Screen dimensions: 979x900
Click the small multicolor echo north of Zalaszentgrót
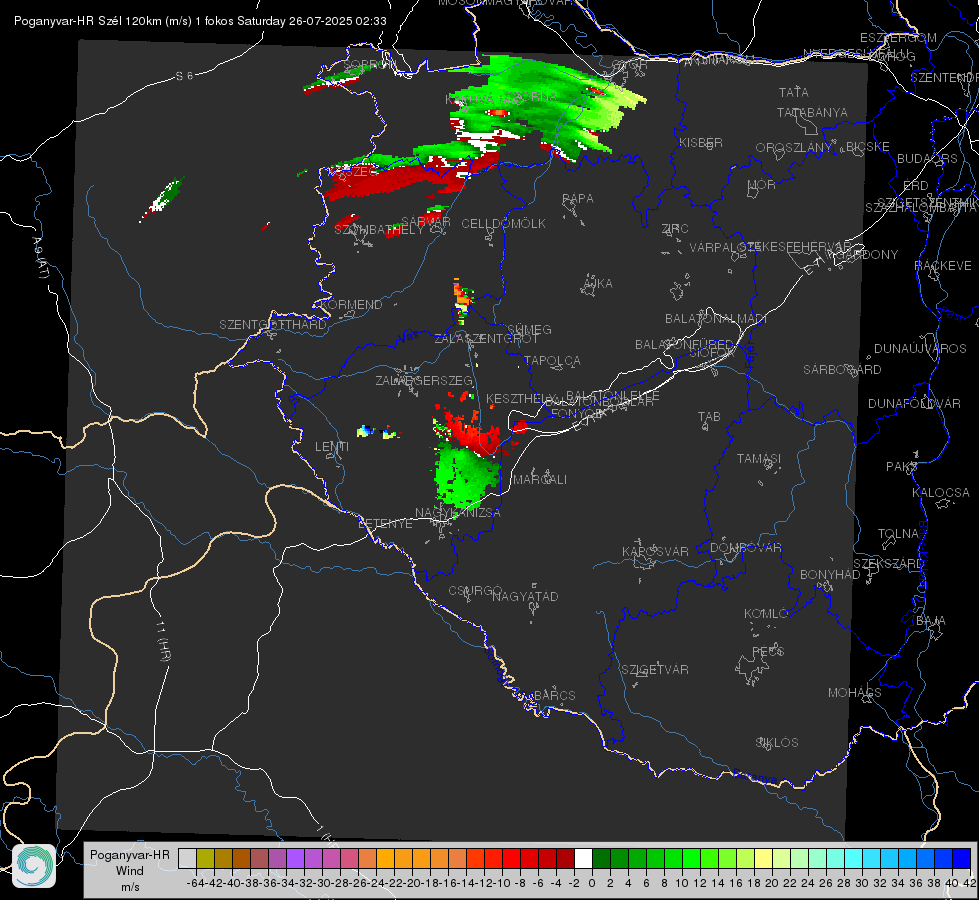462,300
